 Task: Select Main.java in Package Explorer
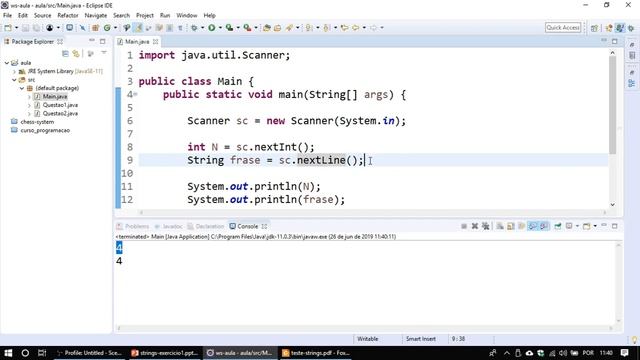[x=55, y=97]
